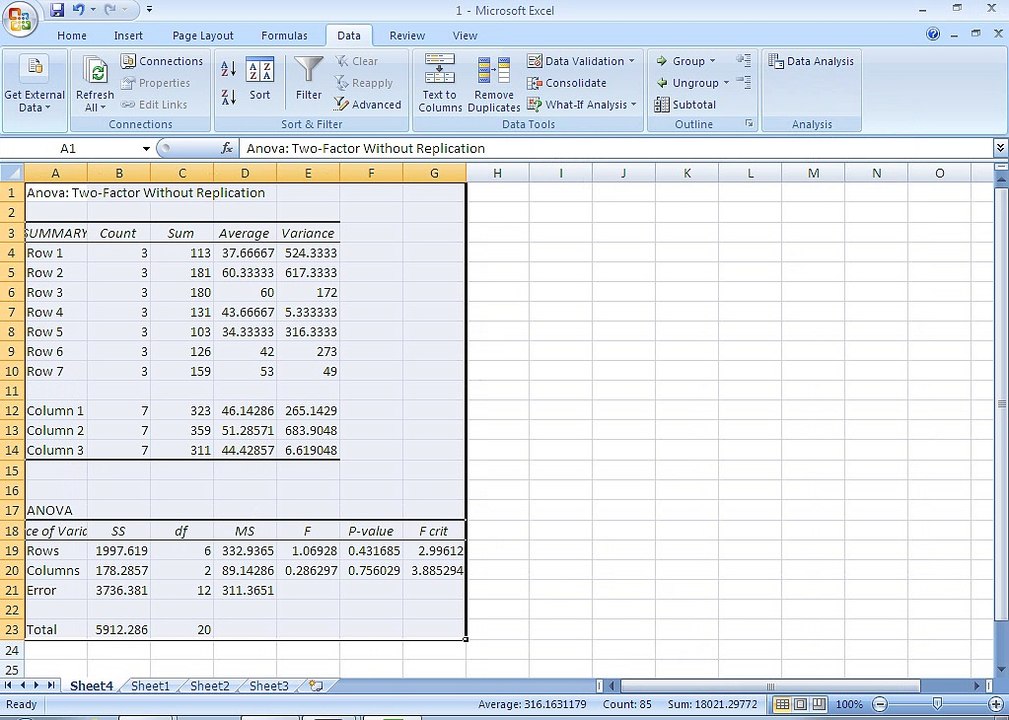
Task: Click the Advanced filter button
Action: [368, 104]
